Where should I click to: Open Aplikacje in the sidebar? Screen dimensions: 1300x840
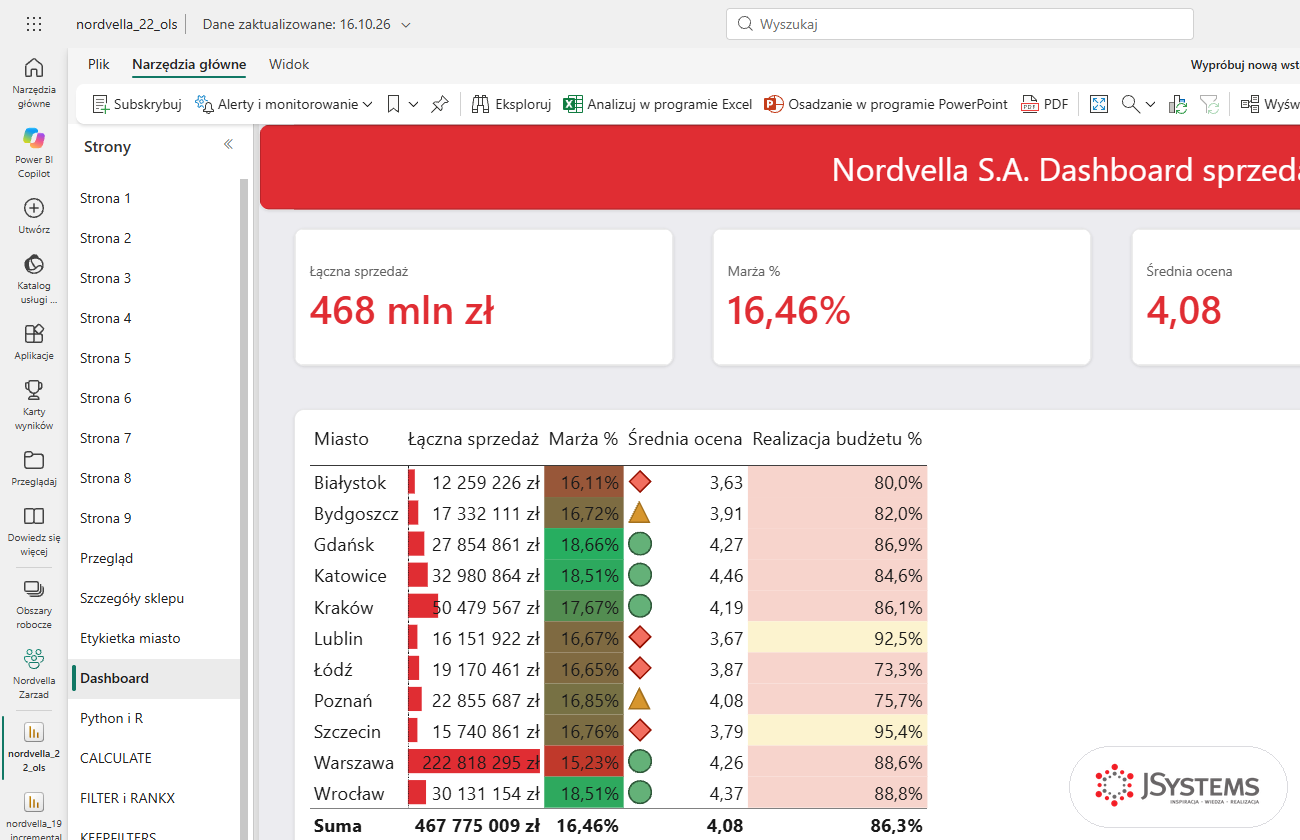[34, 341]
